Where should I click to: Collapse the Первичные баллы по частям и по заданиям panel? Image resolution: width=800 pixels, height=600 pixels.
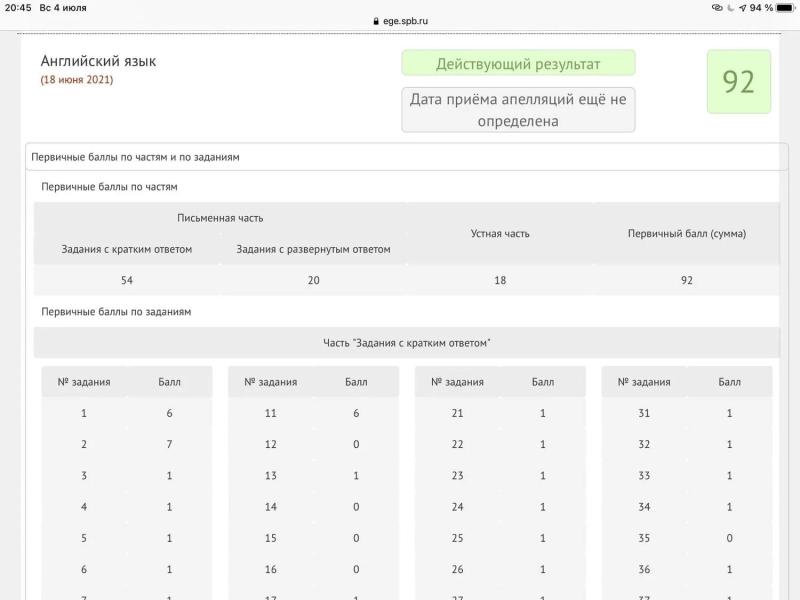click(406, 157)
